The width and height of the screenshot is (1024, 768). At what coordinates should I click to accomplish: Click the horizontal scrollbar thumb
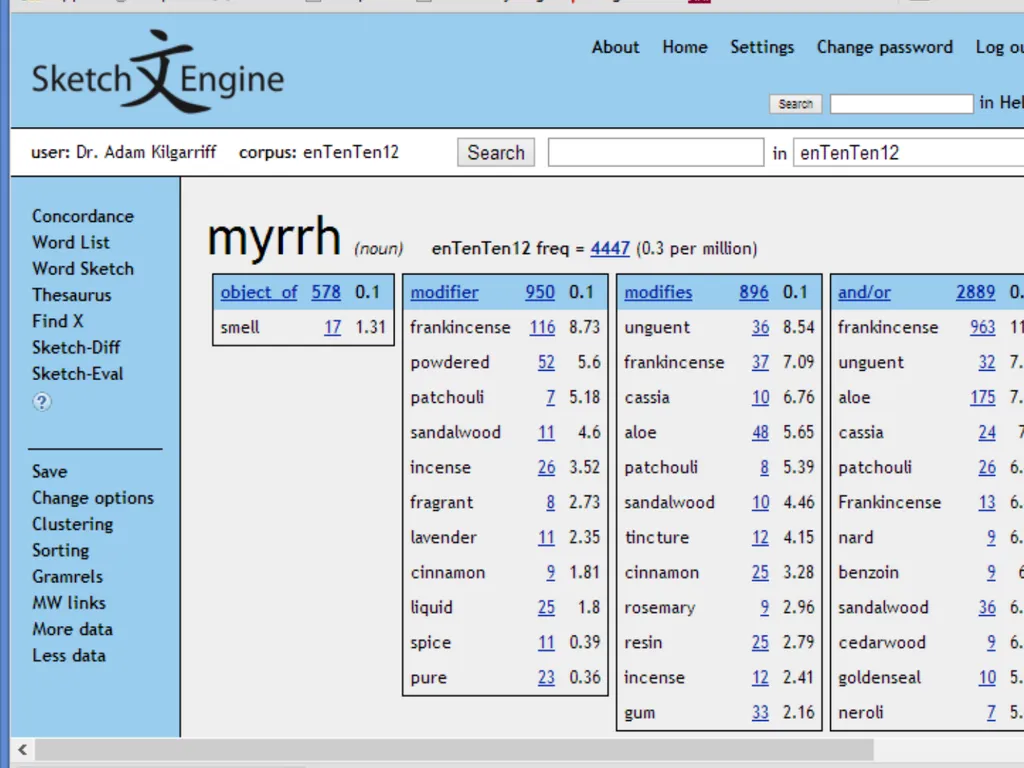[455, 750]
